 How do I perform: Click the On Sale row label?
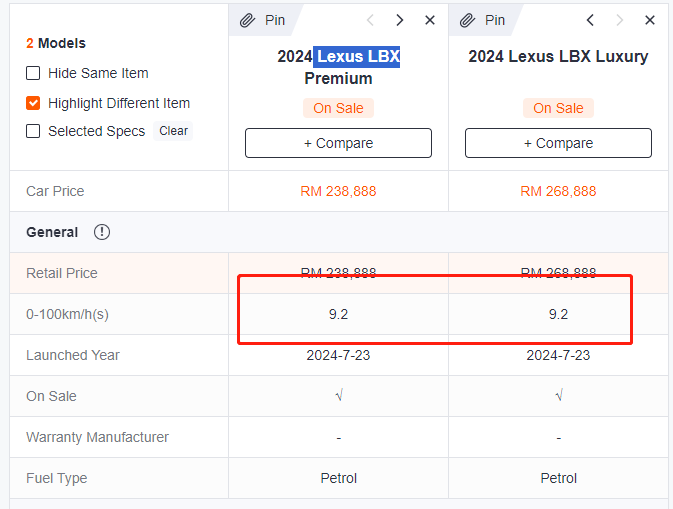pyautogui.click(x=51, y=396)
